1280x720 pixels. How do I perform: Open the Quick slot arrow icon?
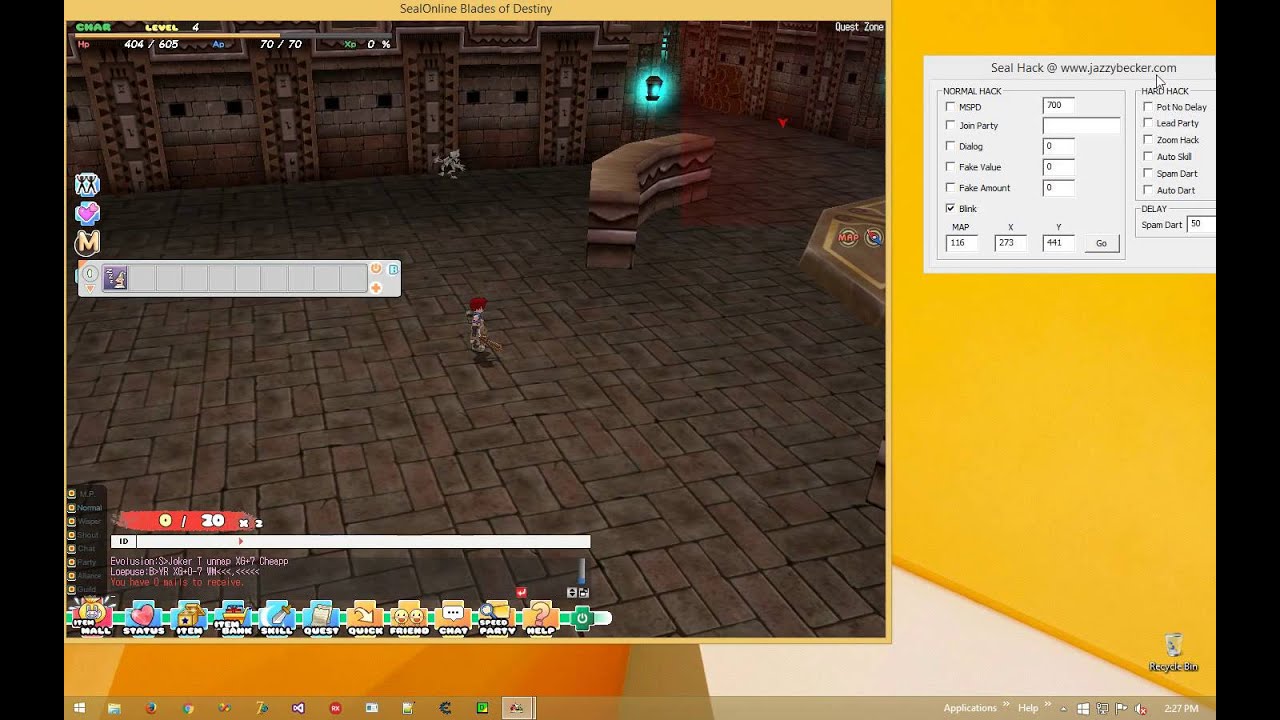(365, 617)
